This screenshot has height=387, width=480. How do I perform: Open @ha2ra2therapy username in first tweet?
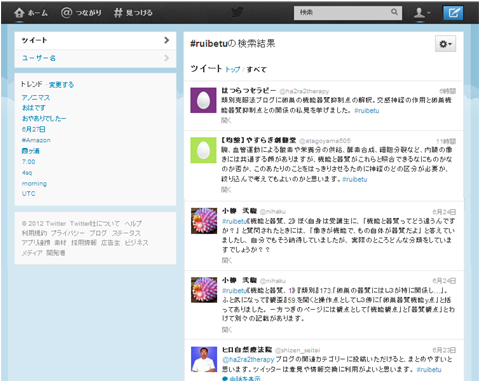pos(304,91)
